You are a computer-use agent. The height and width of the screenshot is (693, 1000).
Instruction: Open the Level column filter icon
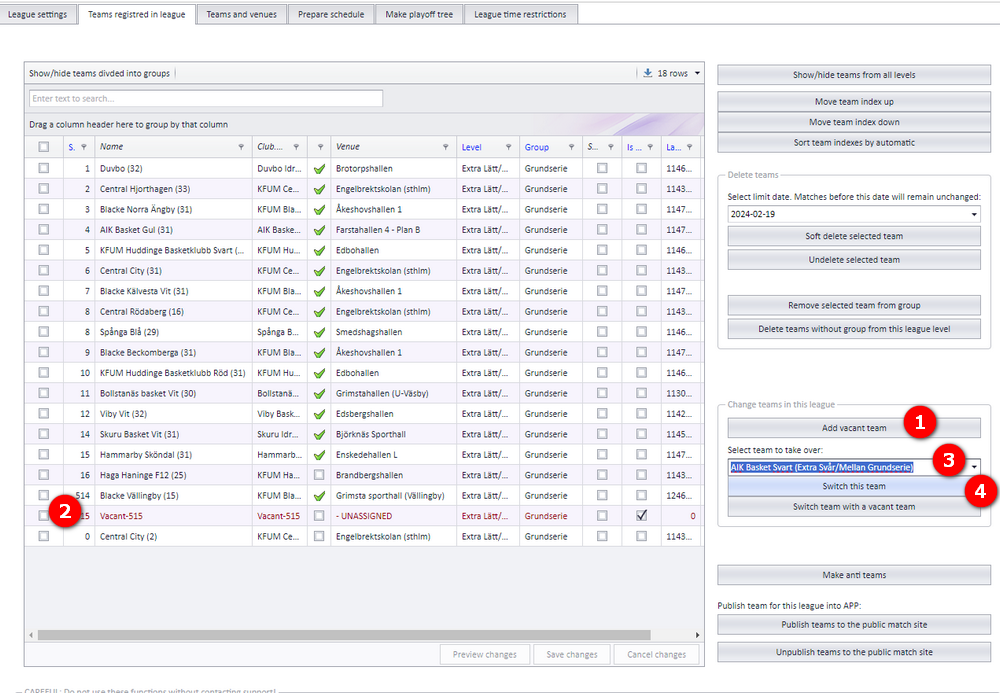tap(508, 147)
